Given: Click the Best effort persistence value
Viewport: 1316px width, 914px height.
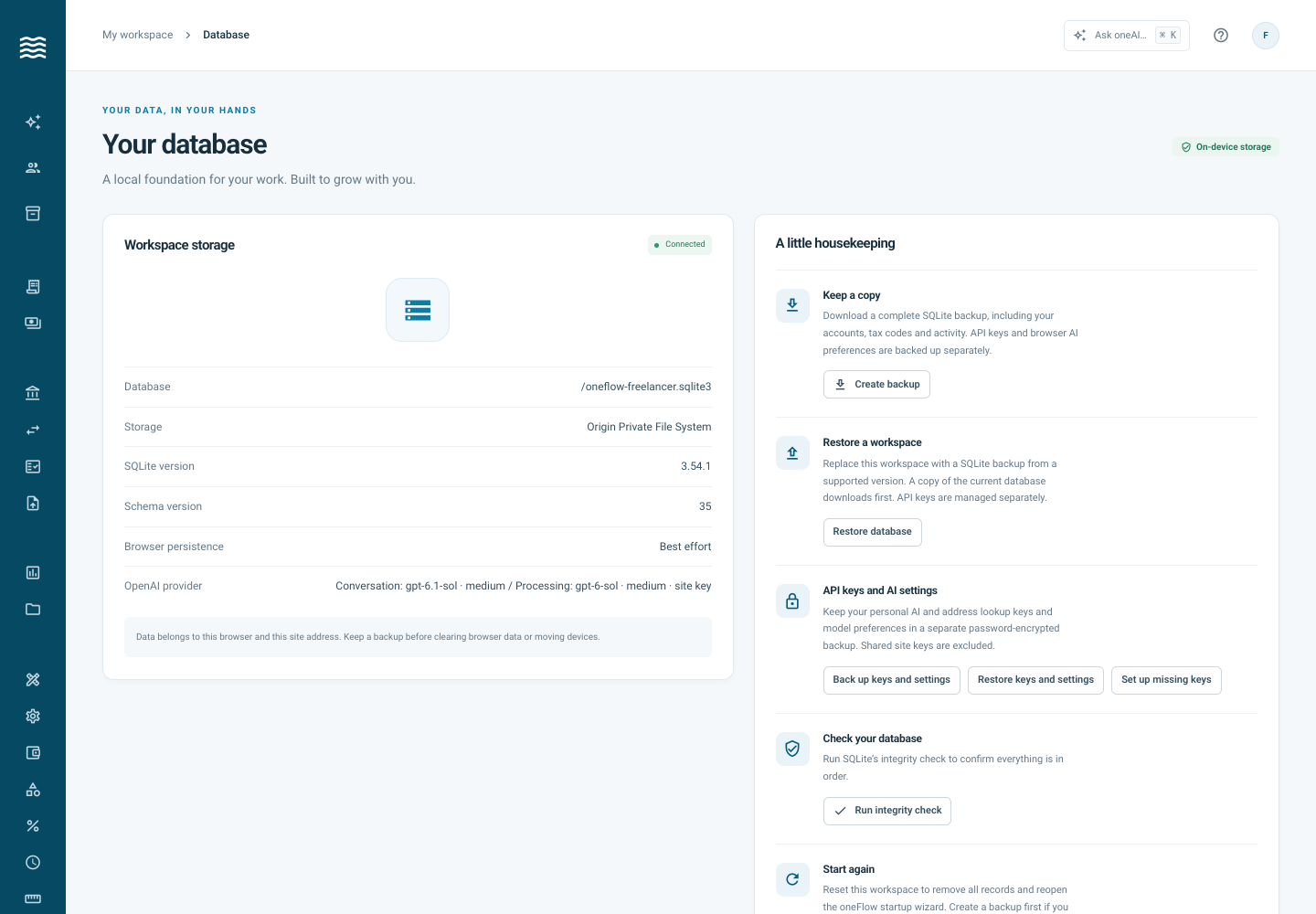Looking at the screenshot, I should click(685, 547).
